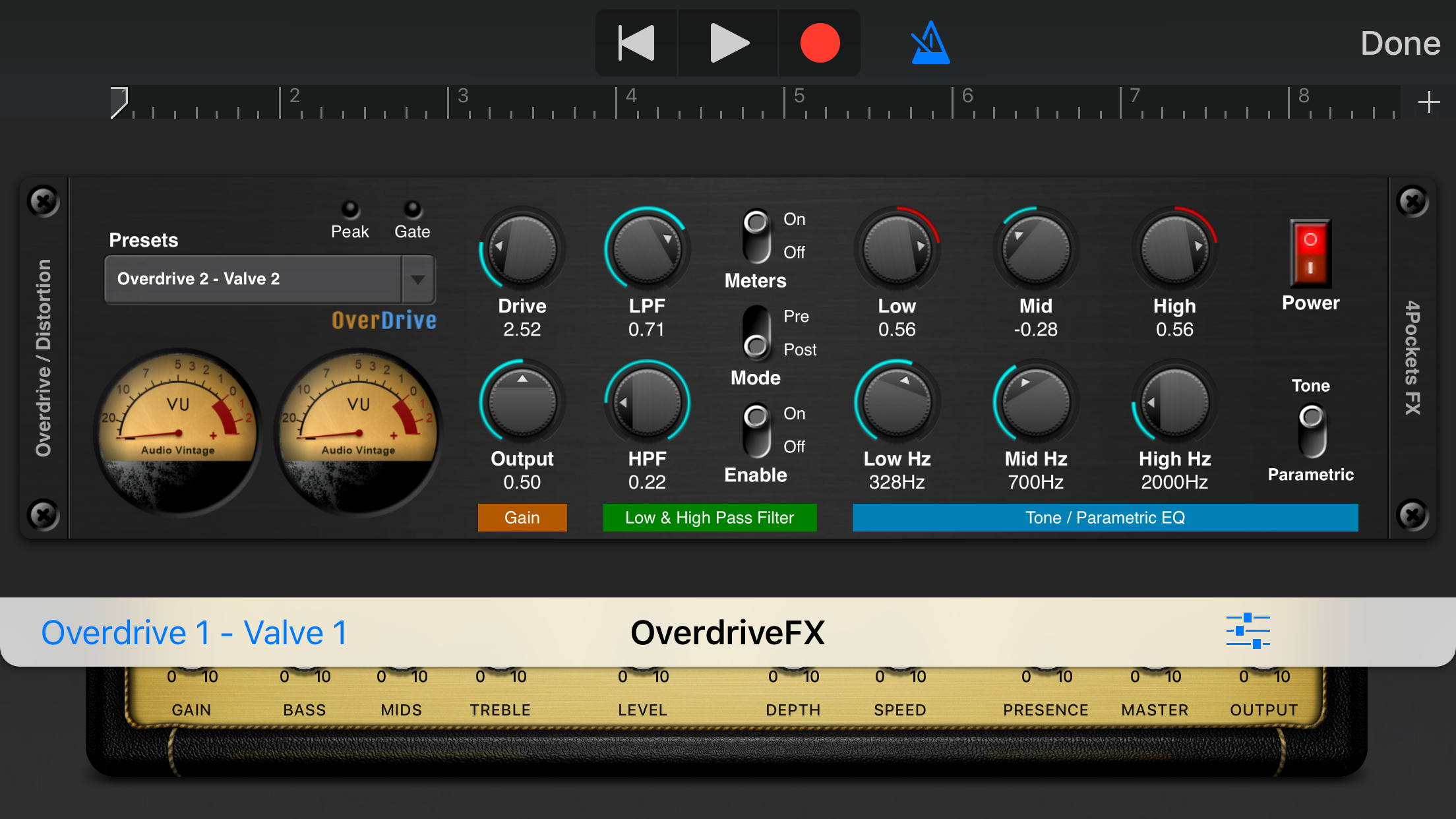Image resolution: width=1456 pixels, height=819 pixels.
Task: Switch the Mode Pre/Post toggle
Action: 756,332
